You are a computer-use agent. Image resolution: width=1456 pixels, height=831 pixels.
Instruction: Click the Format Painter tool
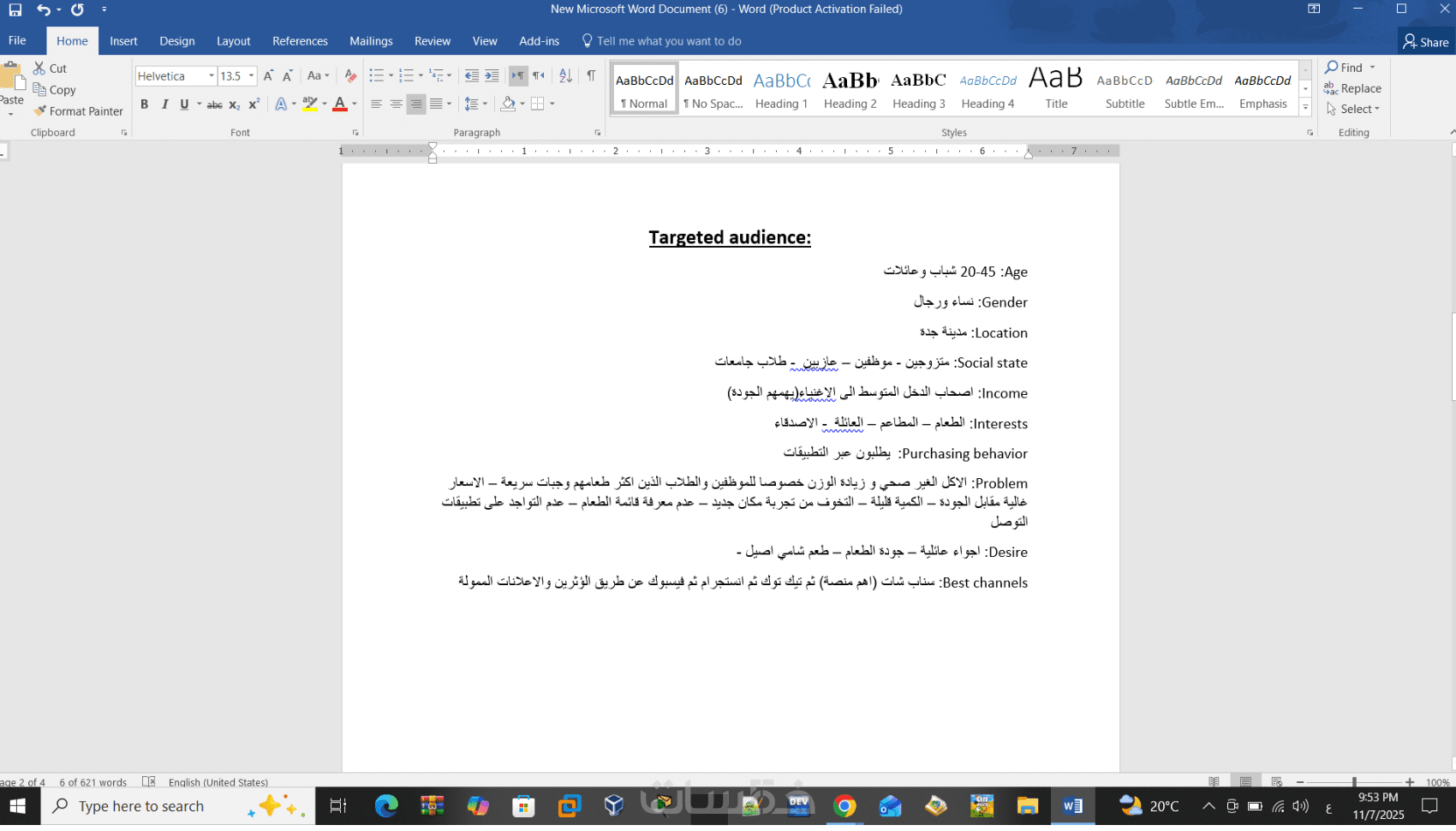pyautogui.click(x=79, y=111)
